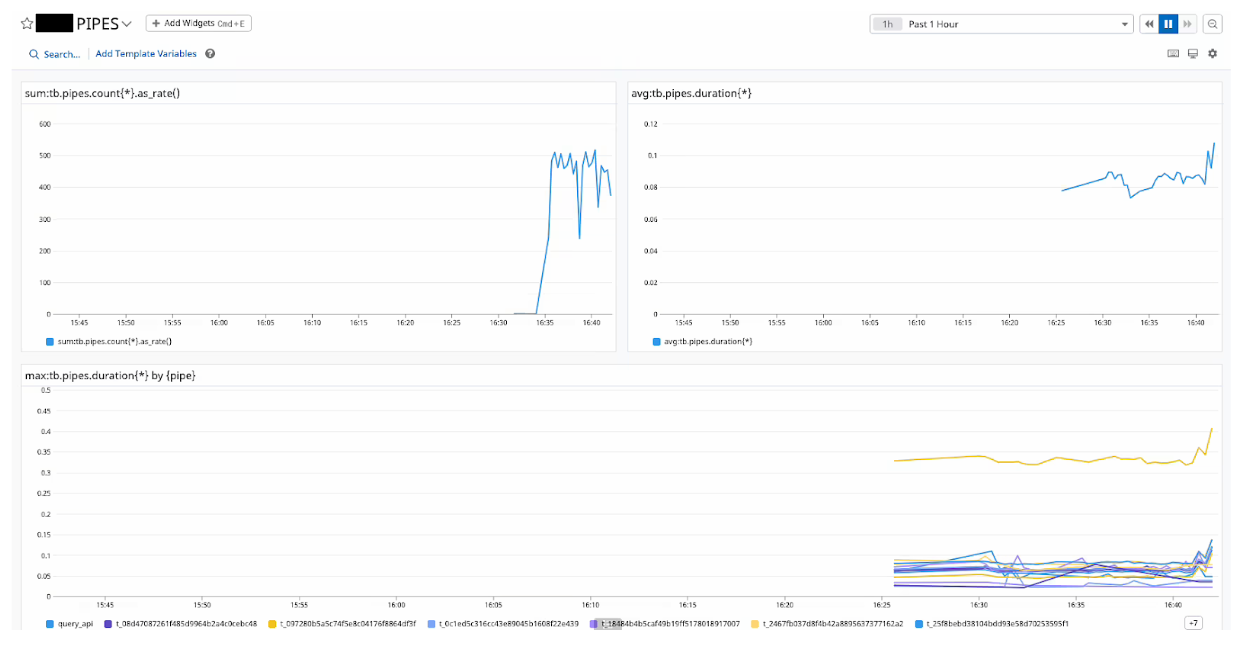Step the time range backward
Viewport: 1240px width, 648px height.
click(x=1149, y=24)
